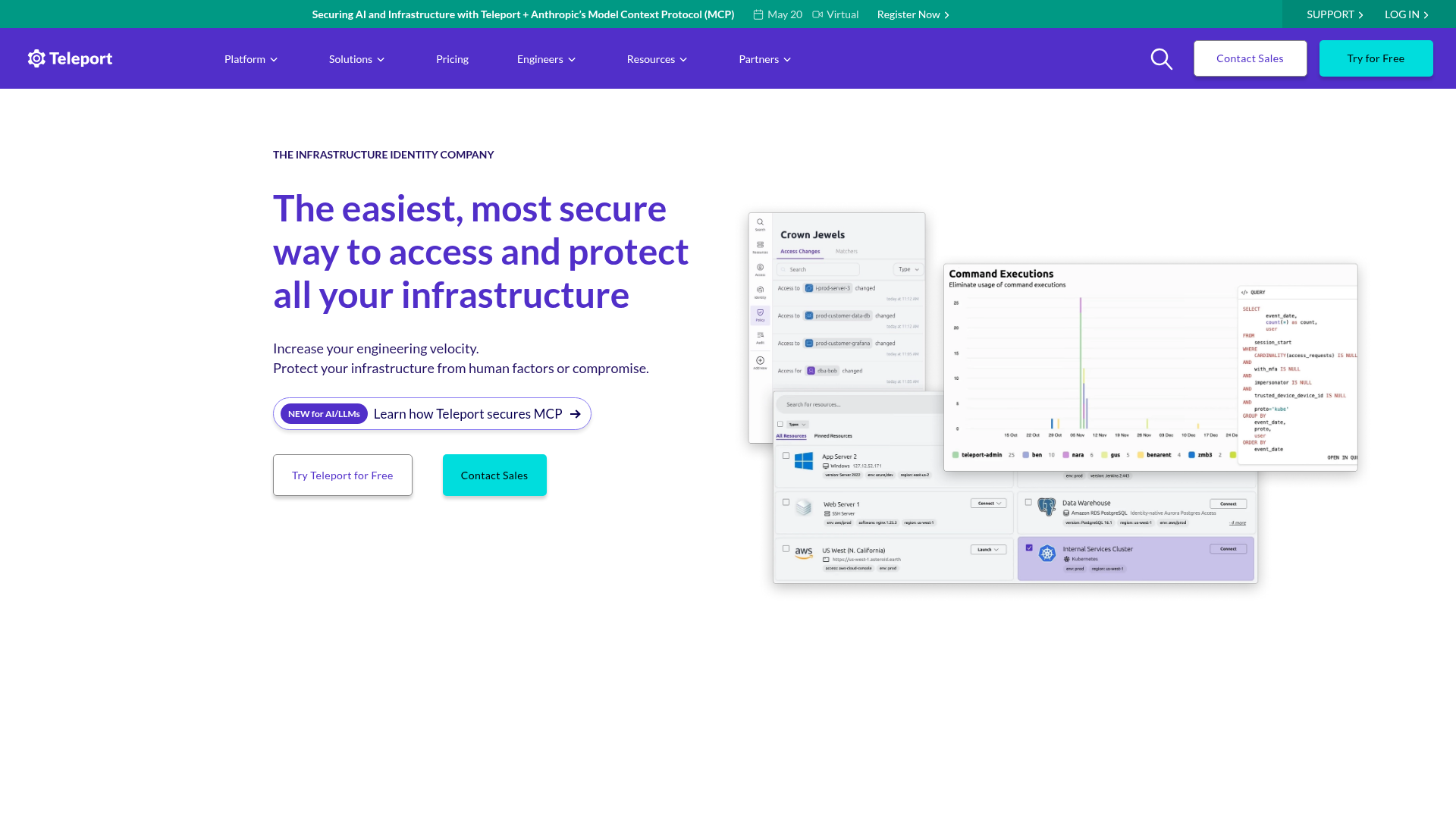Expand Platform navigation menu

[x=251, y=59]
